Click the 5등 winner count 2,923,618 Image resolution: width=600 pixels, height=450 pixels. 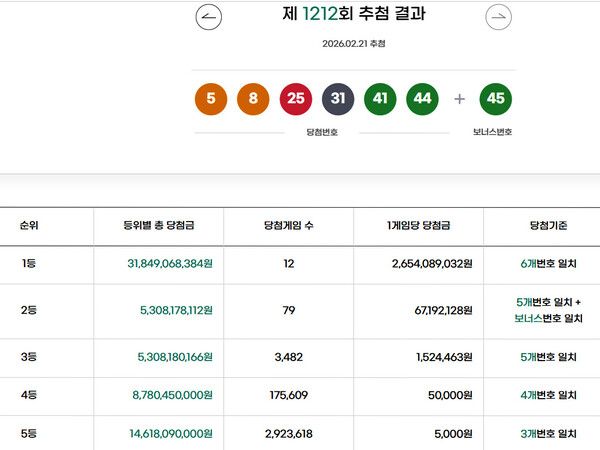click(289, 434)
